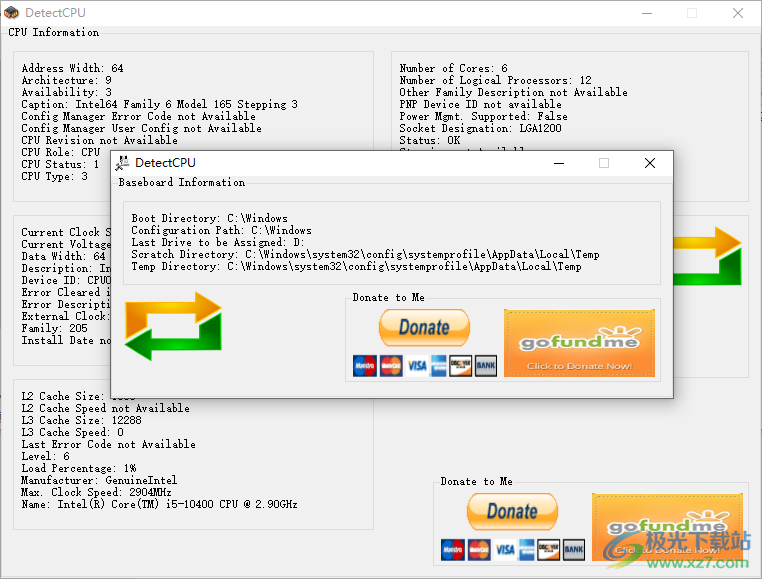The width and height of the screenshot is (762, 579).
Task: Click the CPU Name line showing i5-10400
Action: tap(159, 504)
